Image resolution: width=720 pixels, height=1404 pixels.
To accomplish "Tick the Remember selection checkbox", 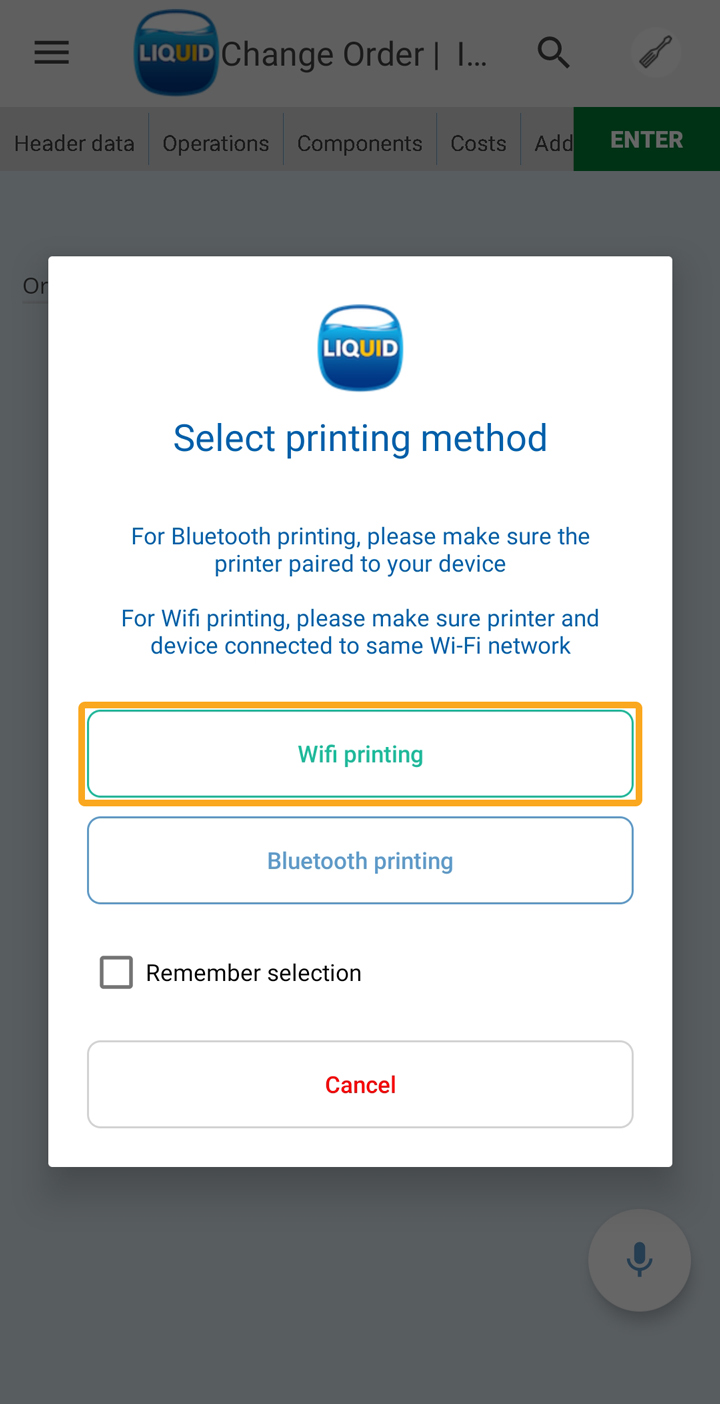I will 116,972.
